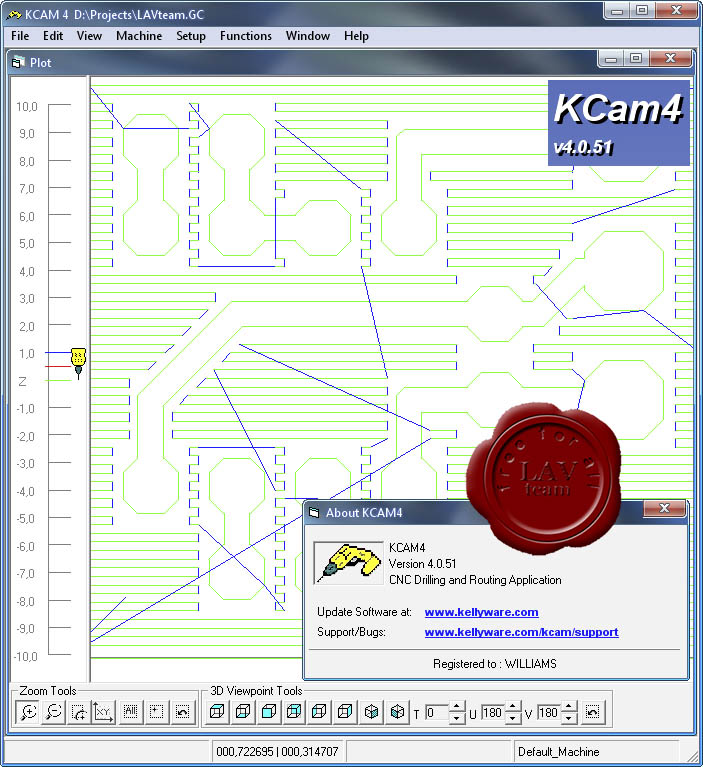Select the first 3D viewpoint cube

pos(217,711)
